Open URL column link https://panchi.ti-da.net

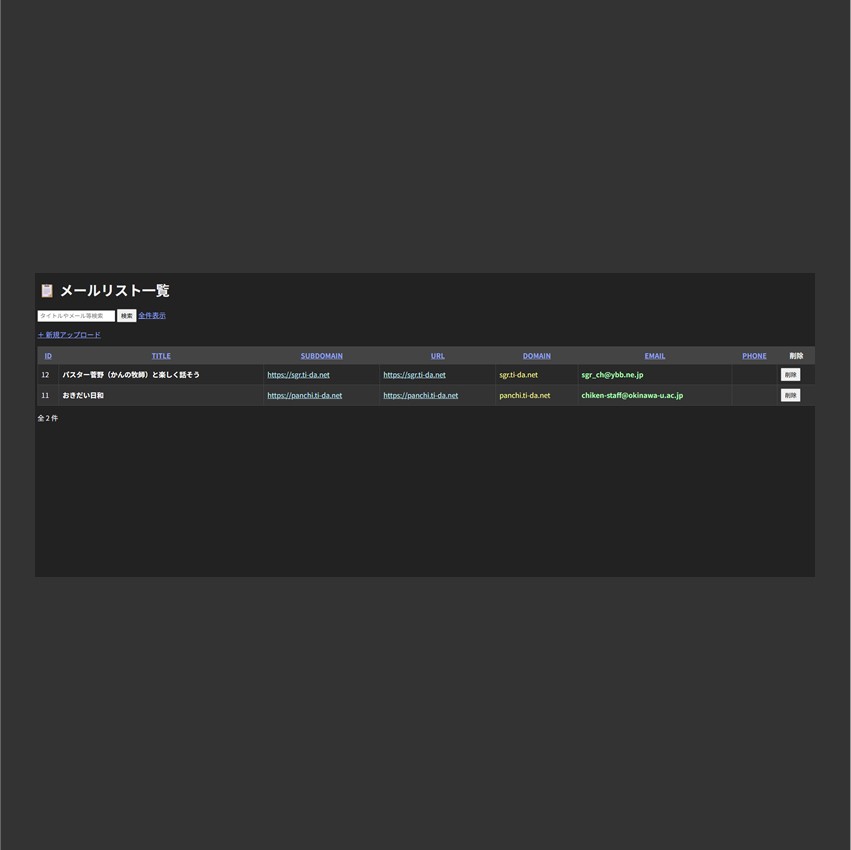(x=420, y=396)
